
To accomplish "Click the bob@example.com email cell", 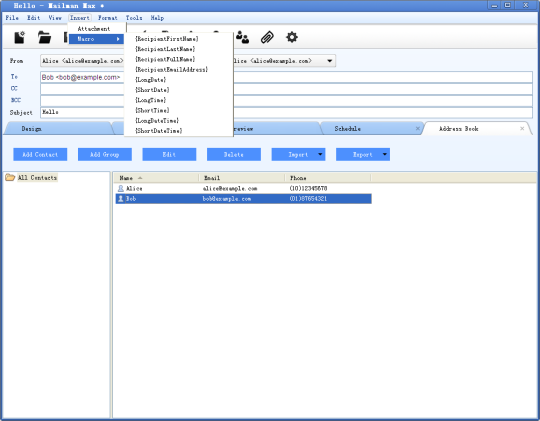I will (227, 199).
